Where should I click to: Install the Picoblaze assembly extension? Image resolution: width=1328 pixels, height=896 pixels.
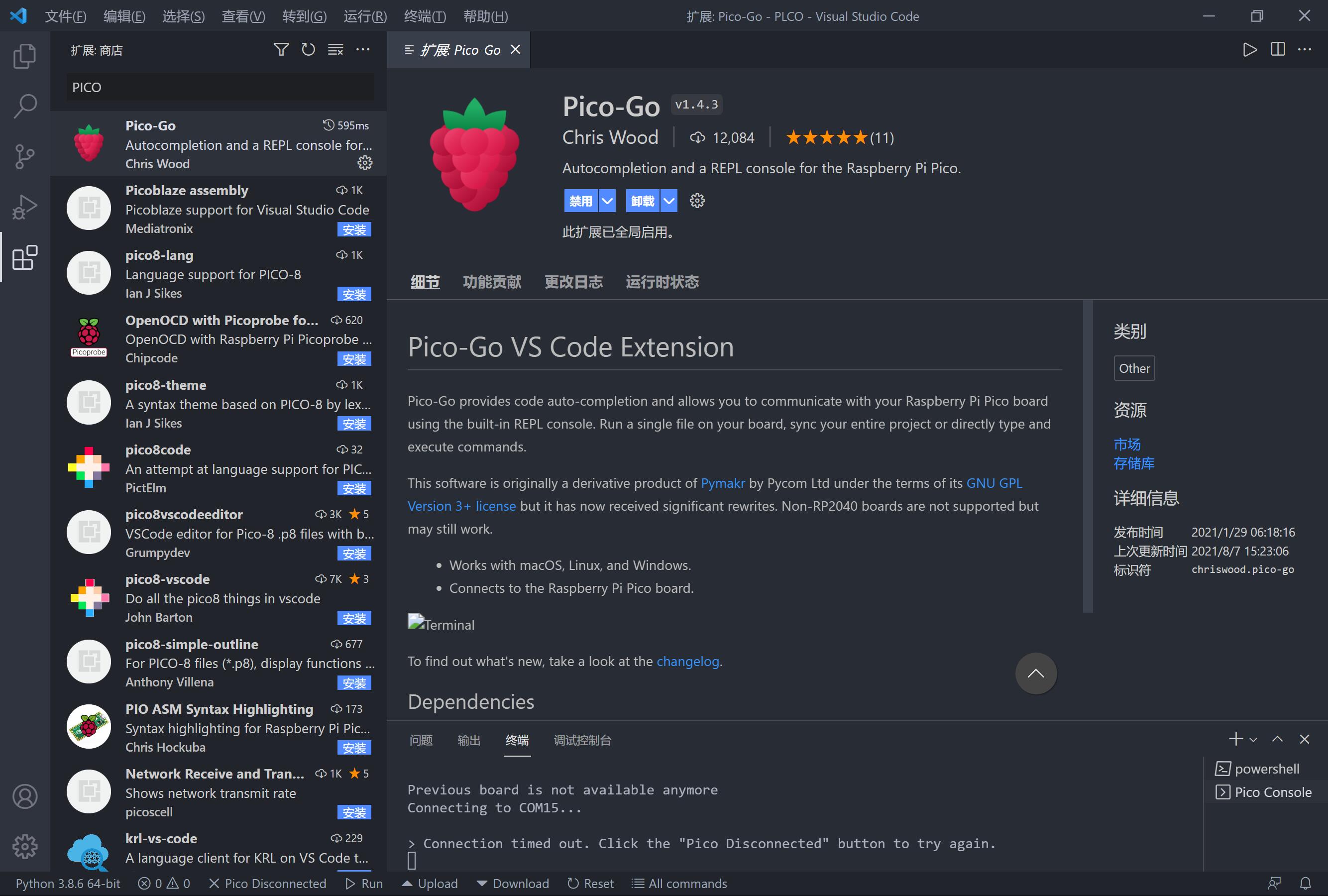coord(354,229)
